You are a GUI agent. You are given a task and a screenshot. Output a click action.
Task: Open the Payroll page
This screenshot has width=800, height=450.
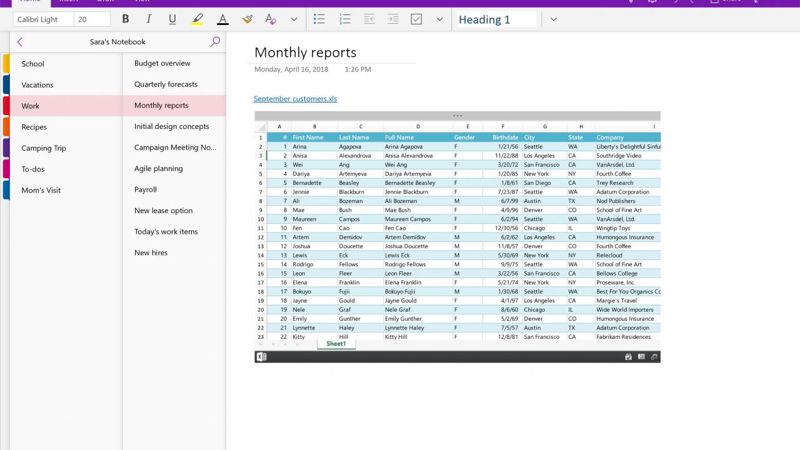(x=174, y=189)
